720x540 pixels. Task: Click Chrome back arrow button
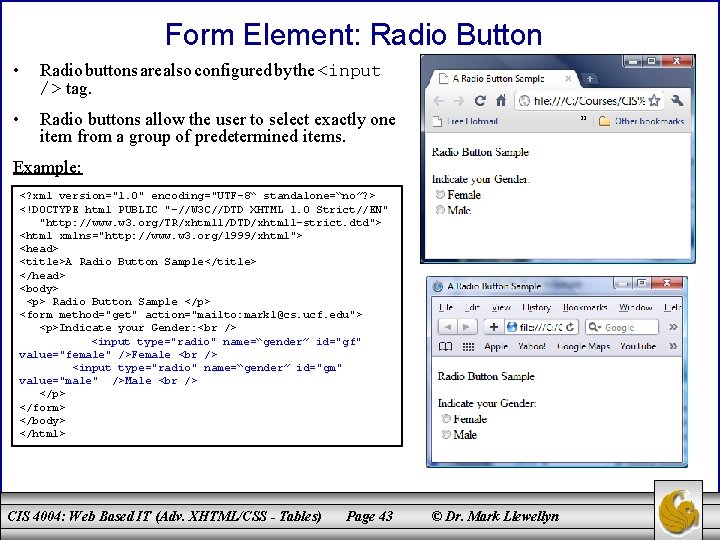pyautogui.click(x=438, y=101)
